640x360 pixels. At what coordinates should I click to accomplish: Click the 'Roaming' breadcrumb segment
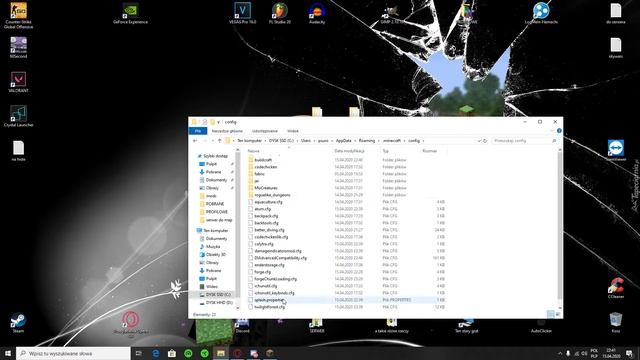coord(367,141)
